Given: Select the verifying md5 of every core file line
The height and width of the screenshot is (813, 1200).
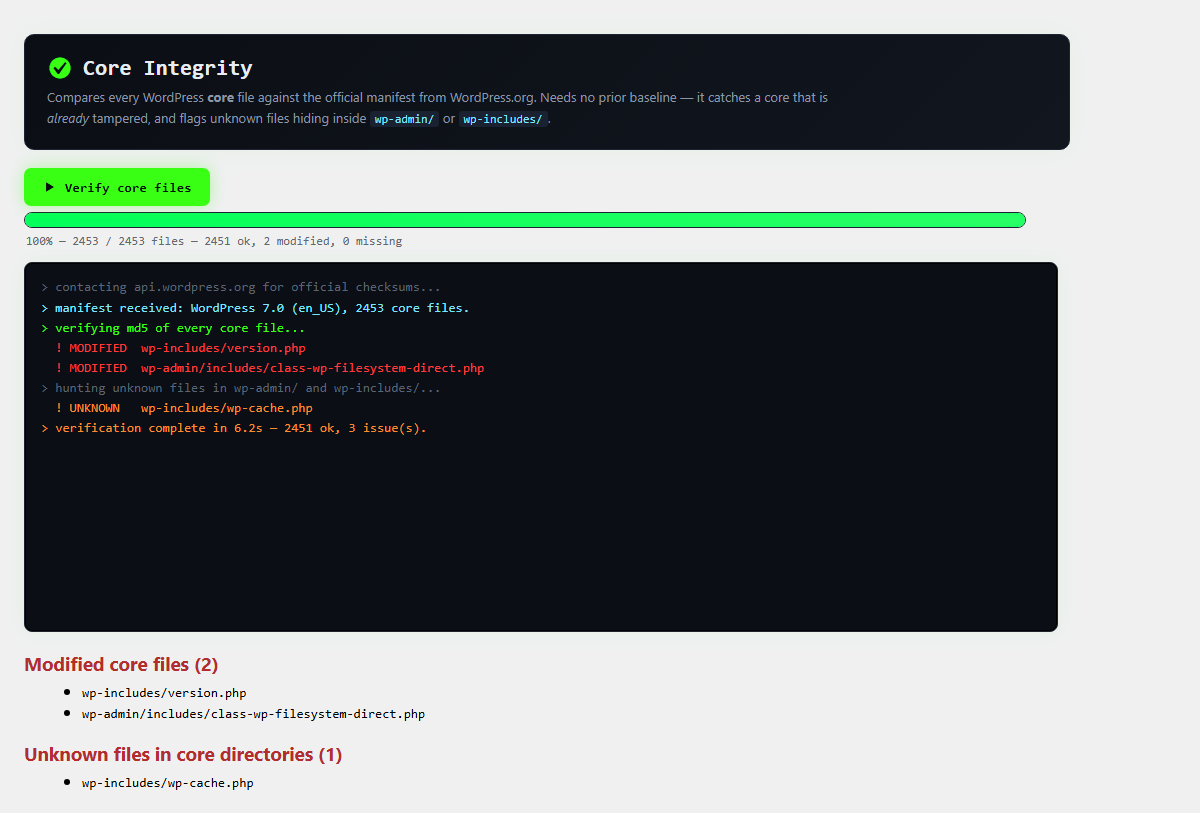Looking at the screenshot, I should [x=173, y=328].
